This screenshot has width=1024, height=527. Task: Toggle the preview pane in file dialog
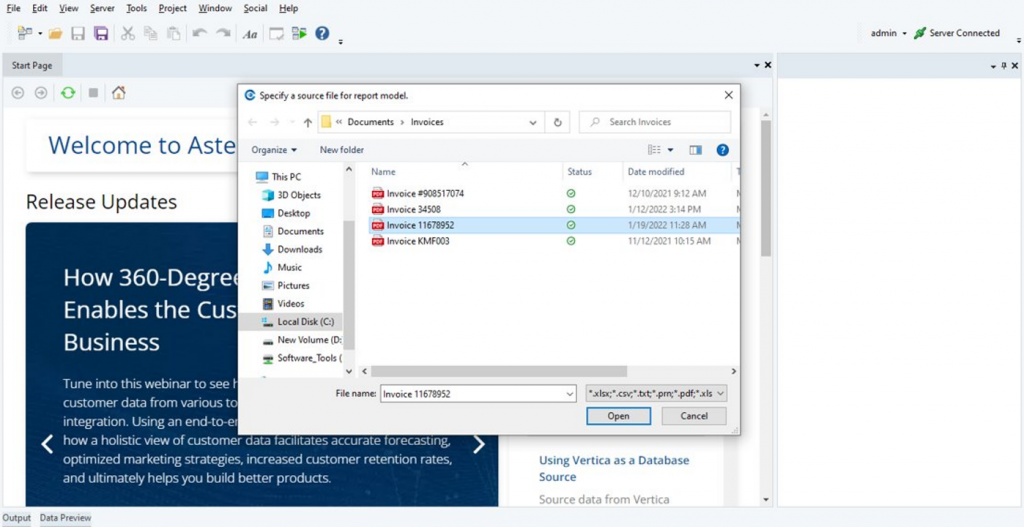[x=697, y=150]
